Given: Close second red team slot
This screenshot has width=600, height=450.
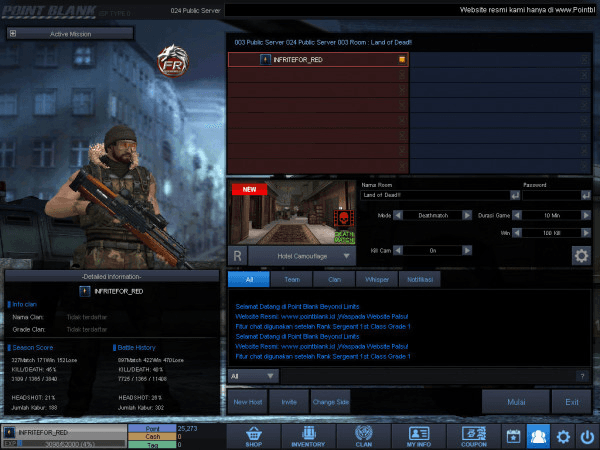Looking at the screenshot, I should [402, 75].
